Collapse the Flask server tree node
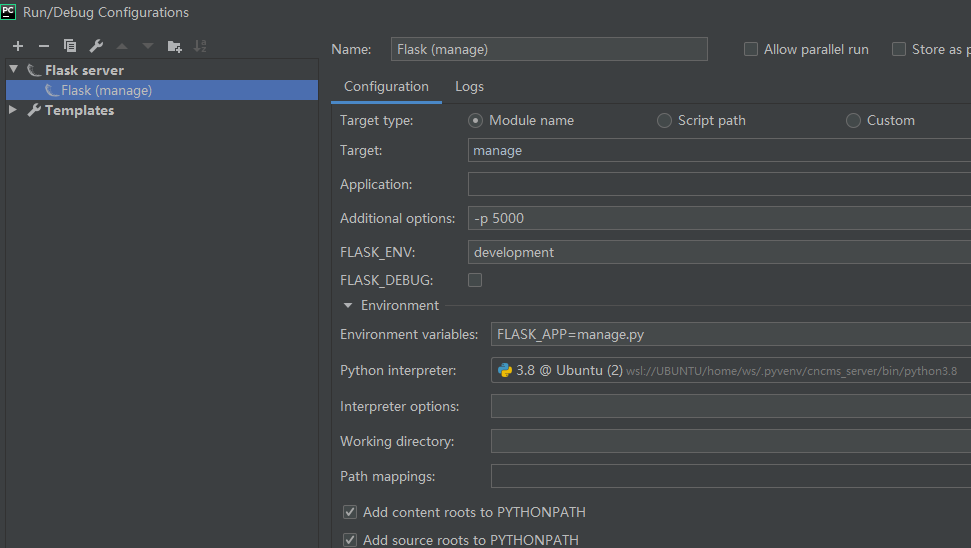 pyautogui.click(x=14, y=69)
